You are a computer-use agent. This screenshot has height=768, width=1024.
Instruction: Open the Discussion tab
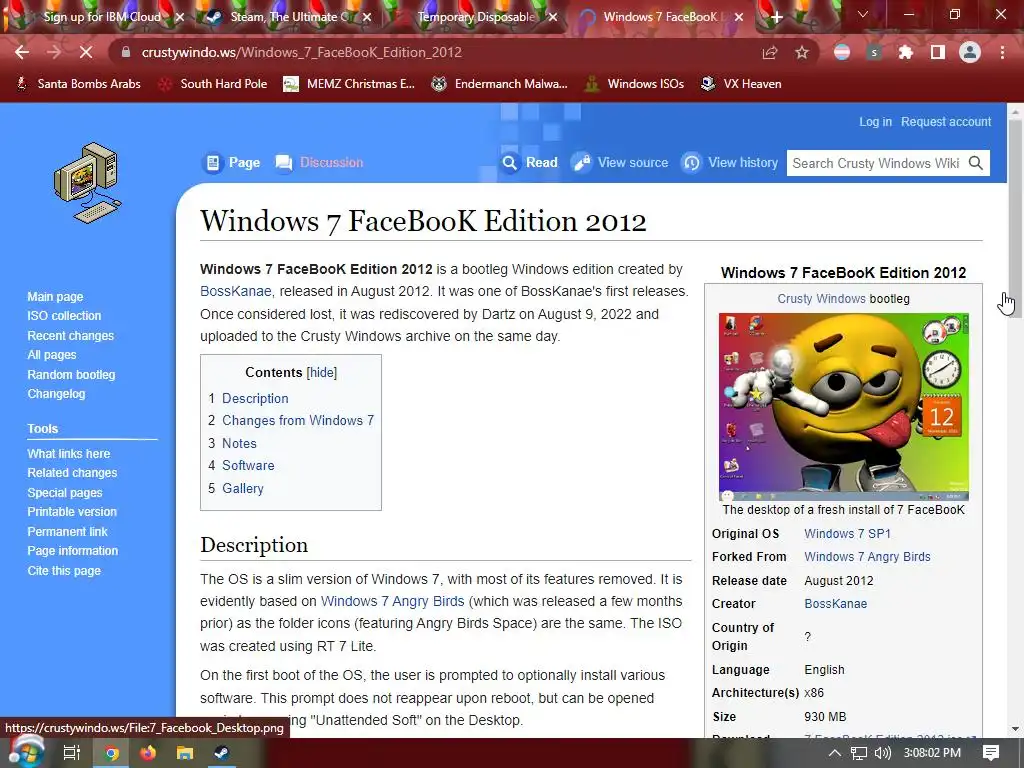[x=319, y=163]
